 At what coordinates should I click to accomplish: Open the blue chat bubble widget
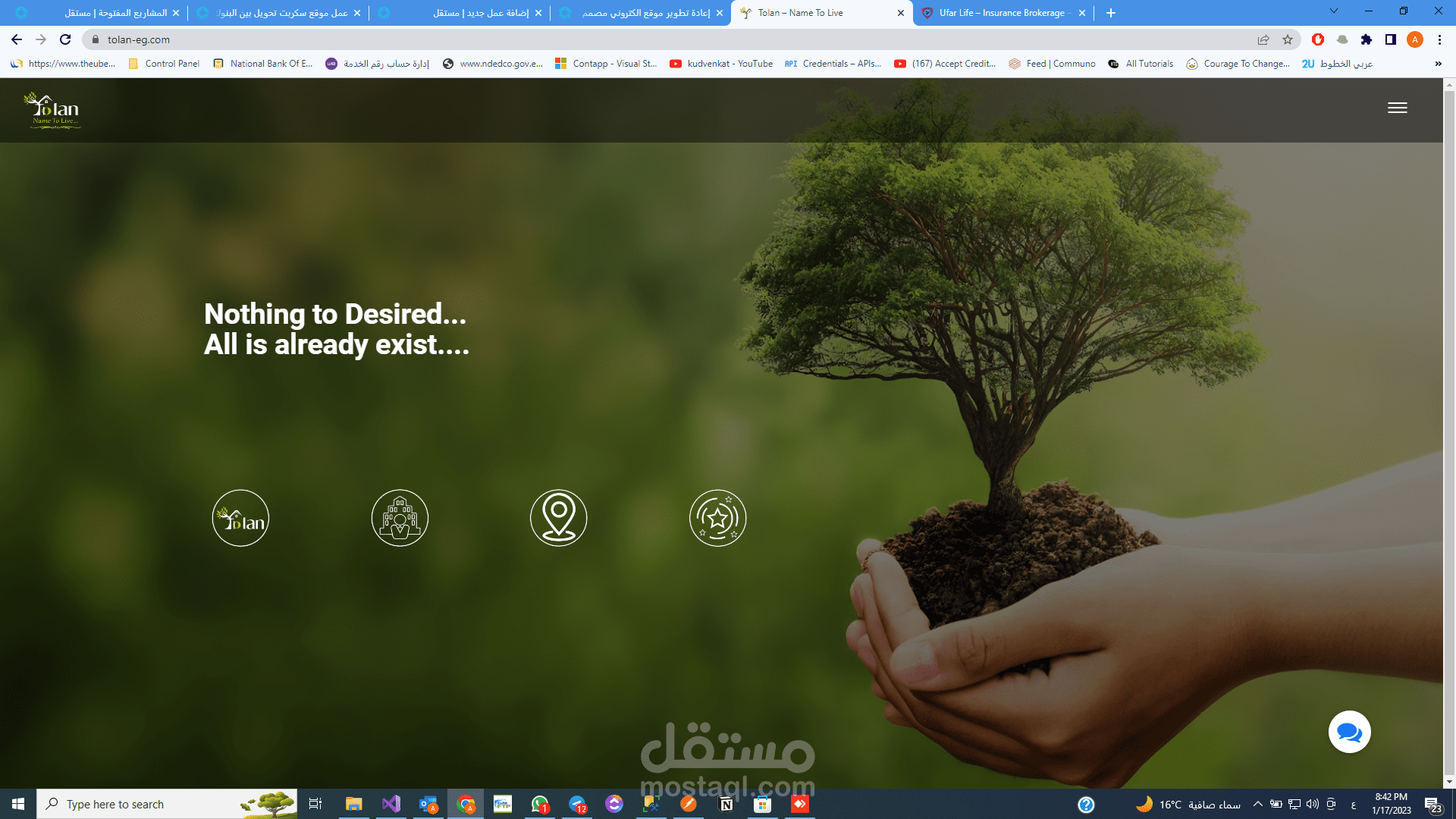1349,732
